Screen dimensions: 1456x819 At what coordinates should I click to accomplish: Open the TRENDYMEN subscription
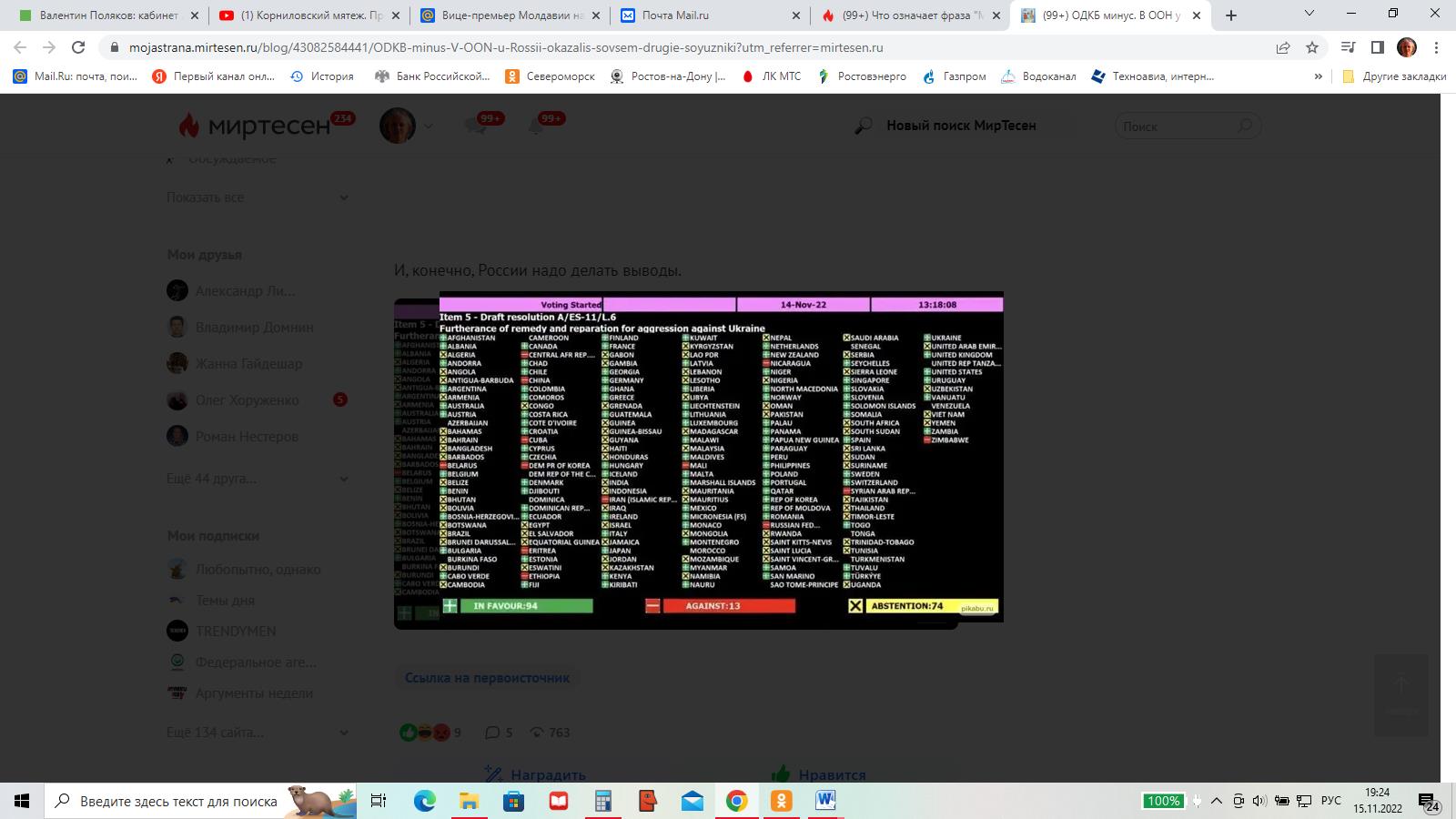coord(221,631)
